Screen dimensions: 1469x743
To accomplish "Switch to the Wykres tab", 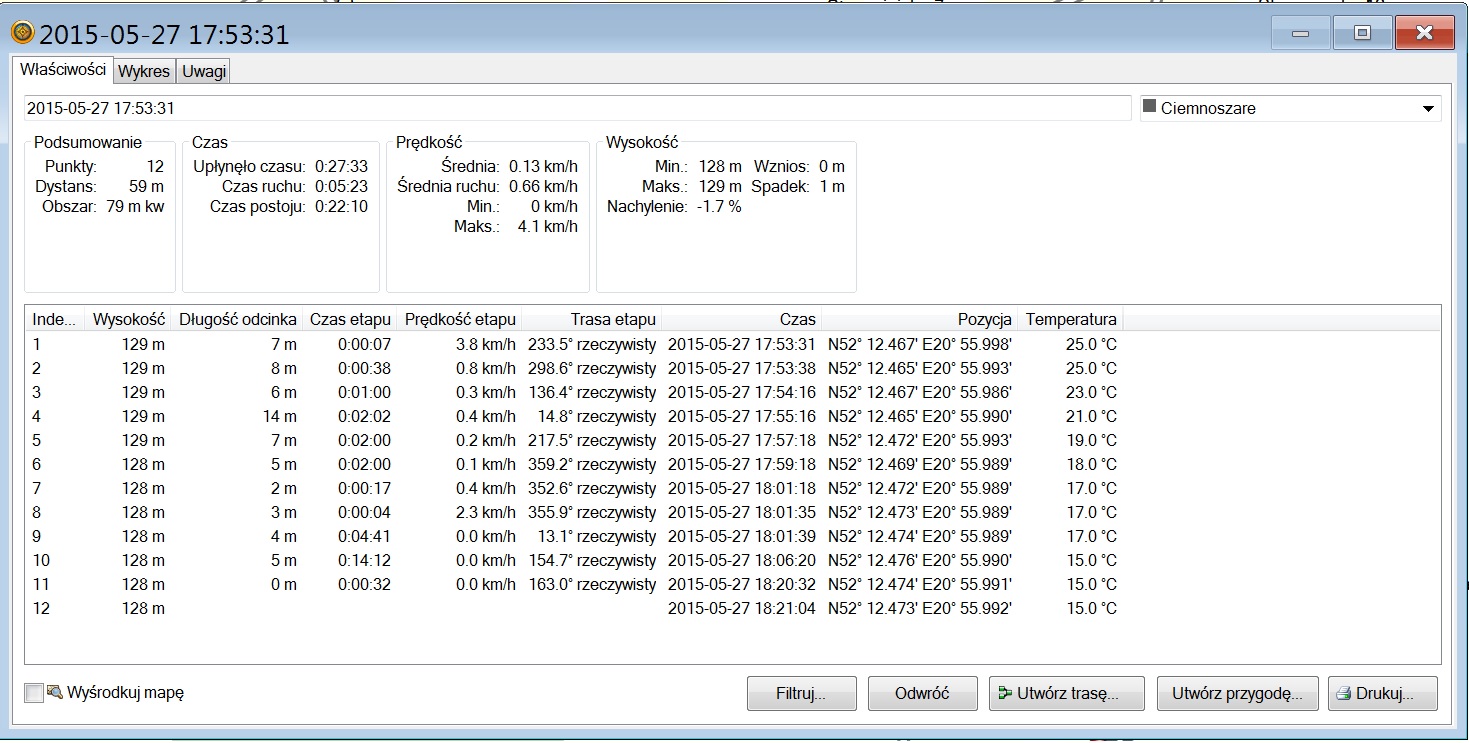I will point(144,72).
